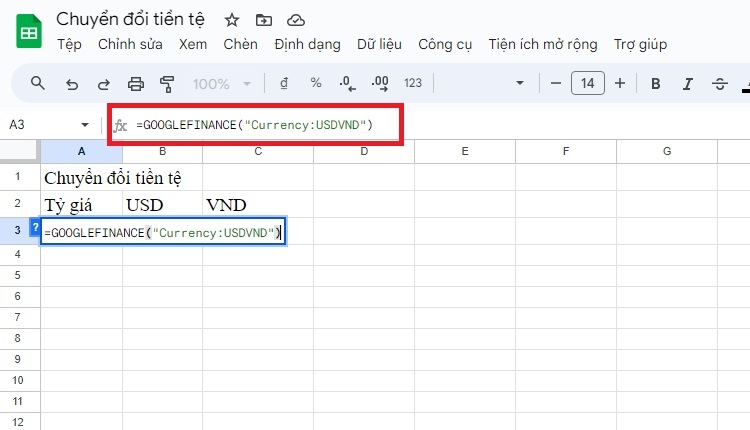Viewport: 750px width, 430px height.
Task: Activate paint format tool
Action: tap(166, 84)
